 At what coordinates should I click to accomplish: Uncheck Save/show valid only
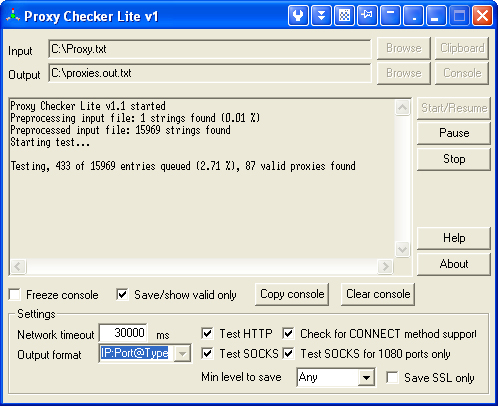click(122, 295)
